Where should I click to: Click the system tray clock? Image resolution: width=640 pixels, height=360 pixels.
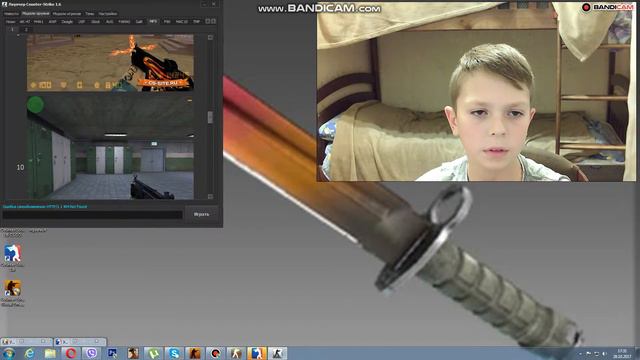click(622, 353)
